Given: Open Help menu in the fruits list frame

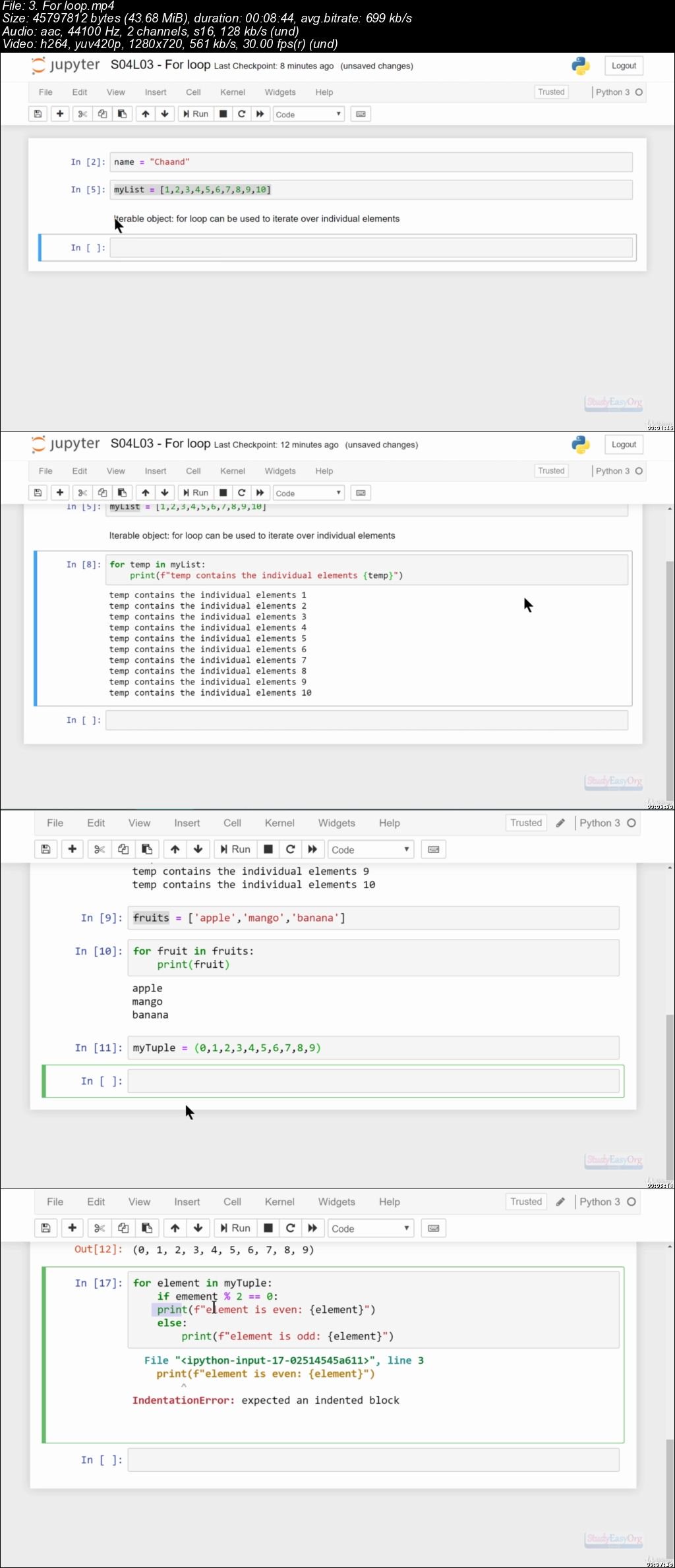Looking at the screenshot, I should [x=390, y=823].
